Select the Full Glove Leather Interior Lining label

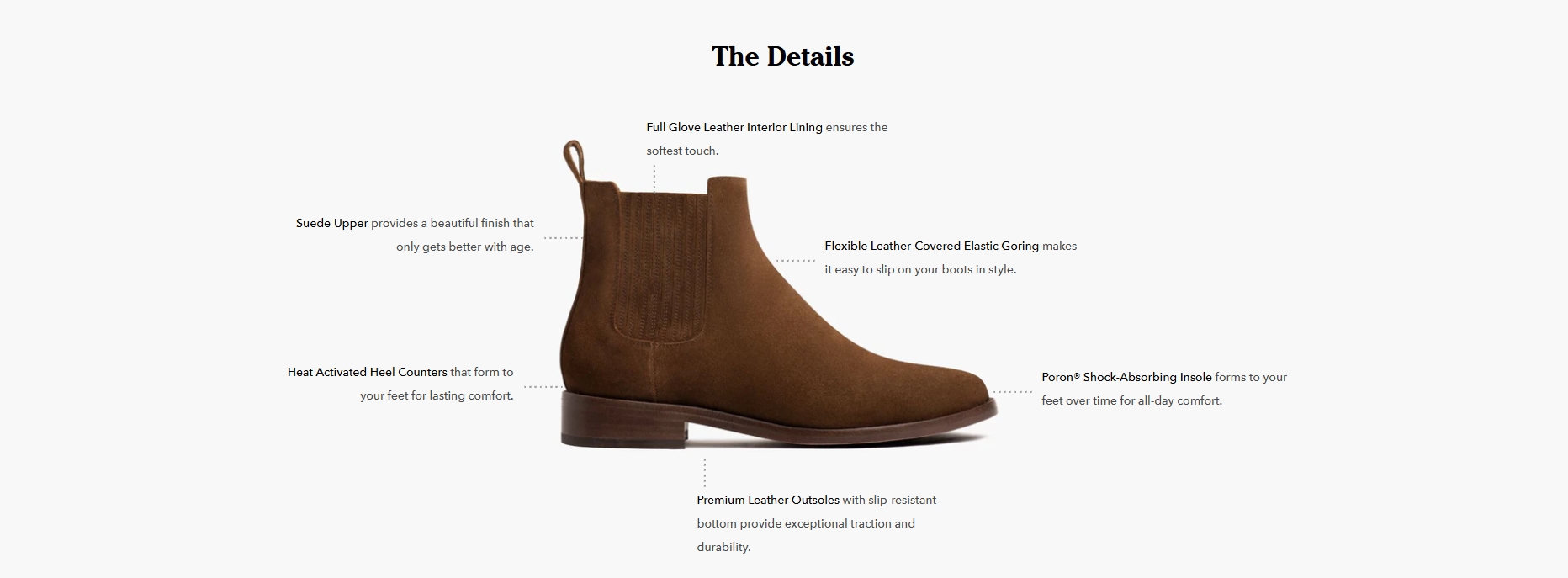pyautogui.click(x=734, y=127)
